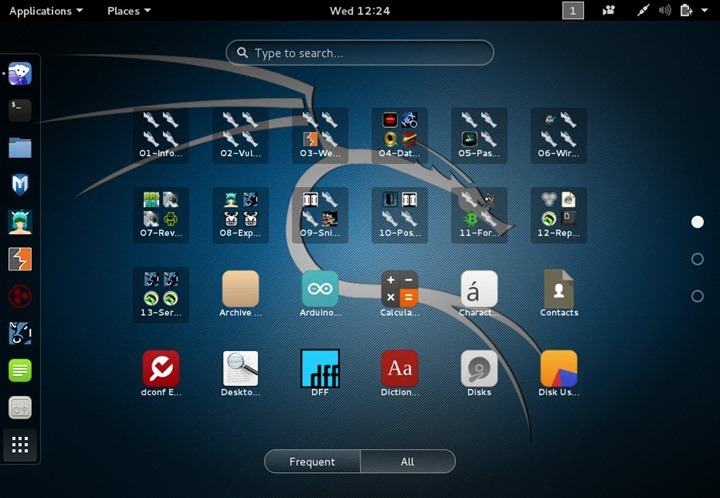The image size is (720, 498).
Task: Switch to the third app page dot
Action: click(x=698, y=297)
